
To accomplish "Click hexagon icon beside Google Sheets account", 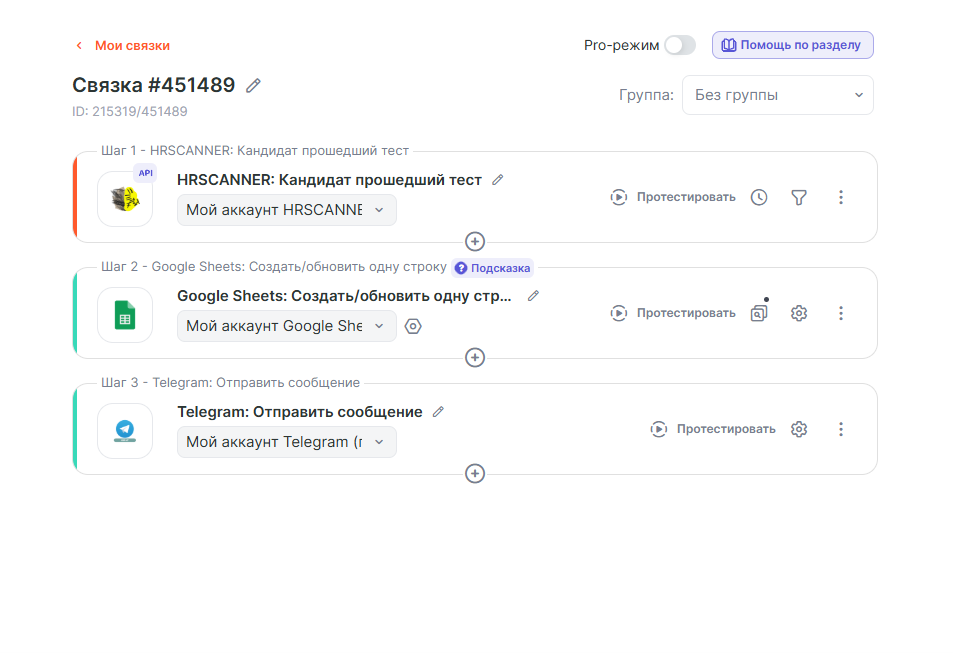I will (413, 326).
